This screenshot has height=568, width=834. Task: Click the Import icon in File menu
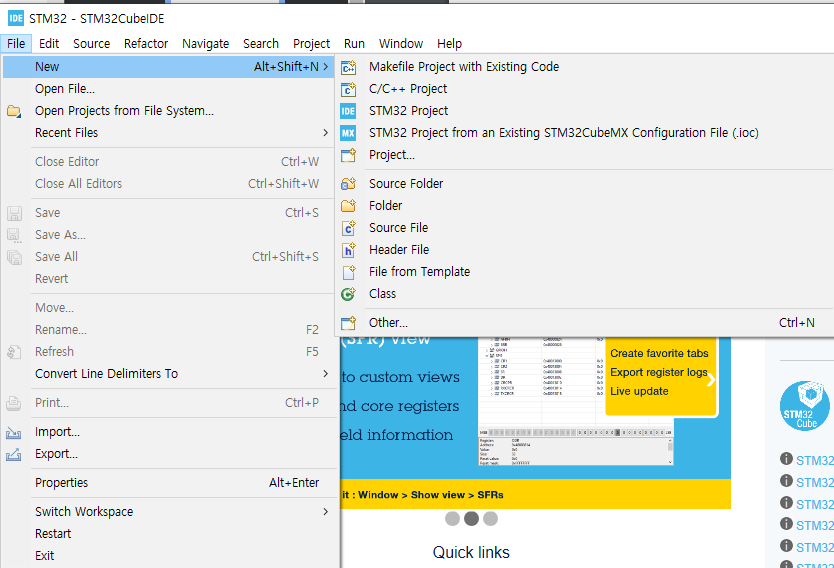click(14, 432)
